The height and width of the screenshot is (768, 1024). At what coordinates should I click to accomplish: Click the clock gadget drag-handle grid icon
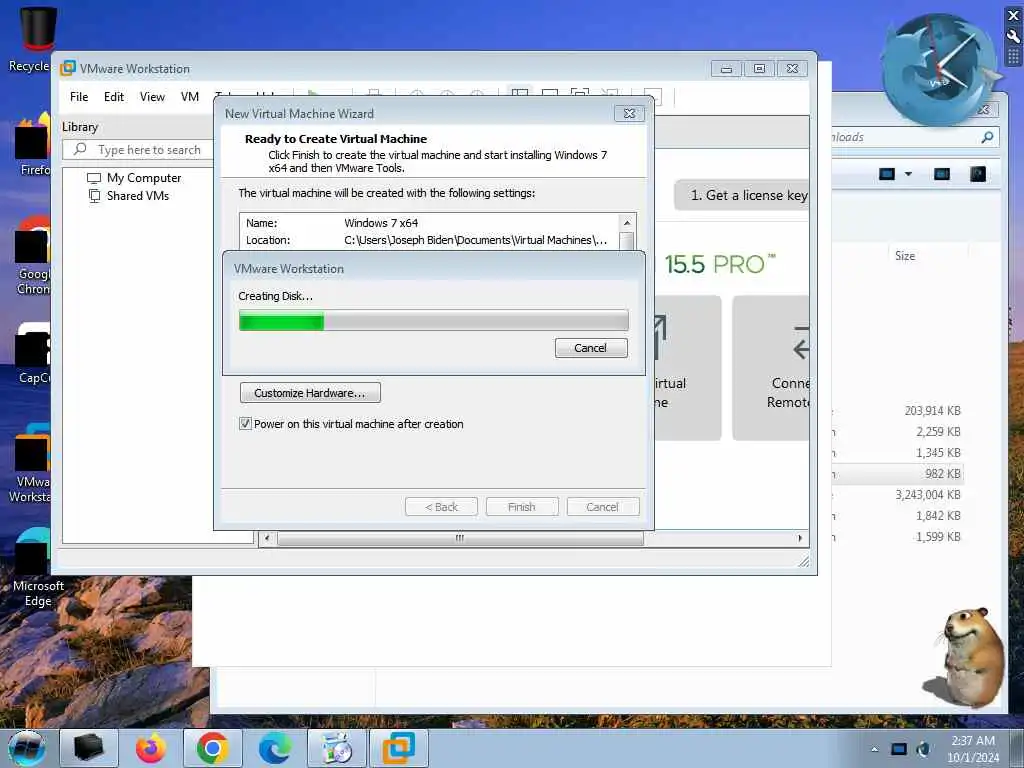tap(1014, 57)
